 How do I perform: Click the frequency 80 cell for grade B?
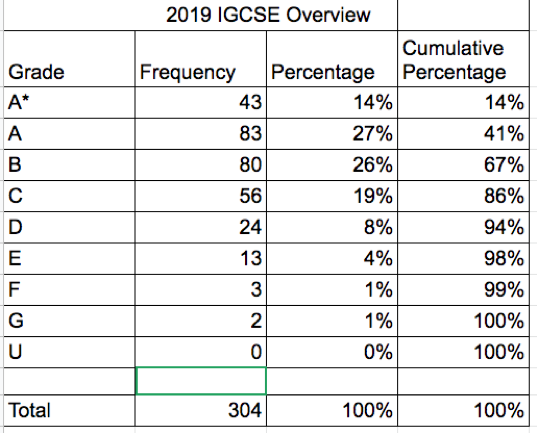point(201,165)
